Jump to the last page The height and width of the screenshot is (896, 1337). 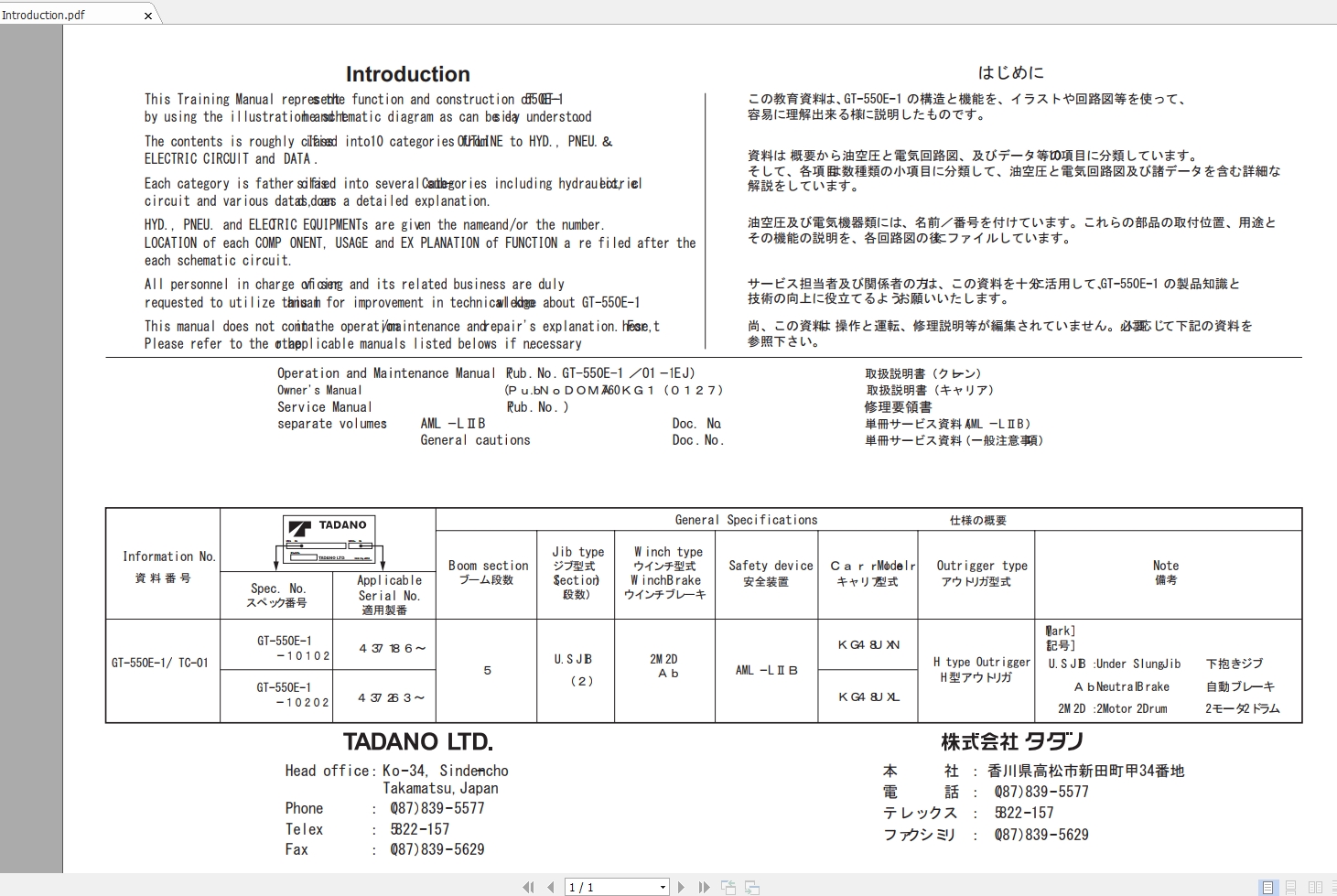coord(704,887)
